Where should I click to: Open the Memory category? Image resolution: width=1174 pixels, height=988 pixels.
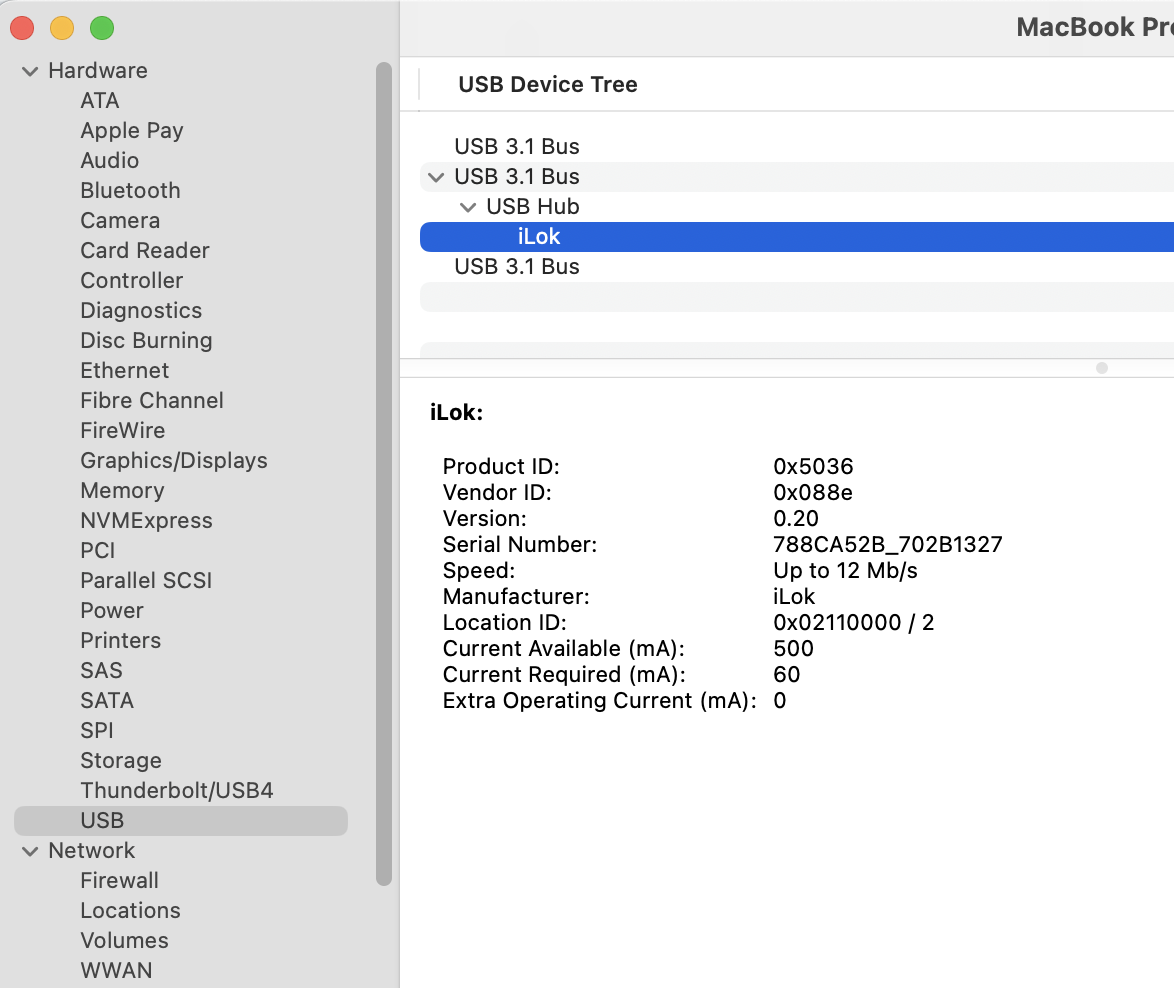click(x=122, y=490)
